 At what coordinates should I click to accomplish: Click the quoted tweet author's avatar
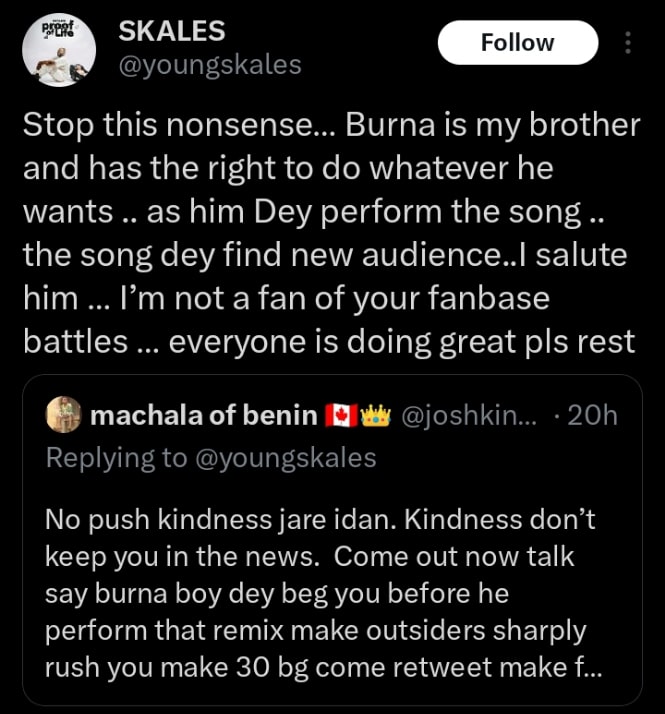[64, 415]
